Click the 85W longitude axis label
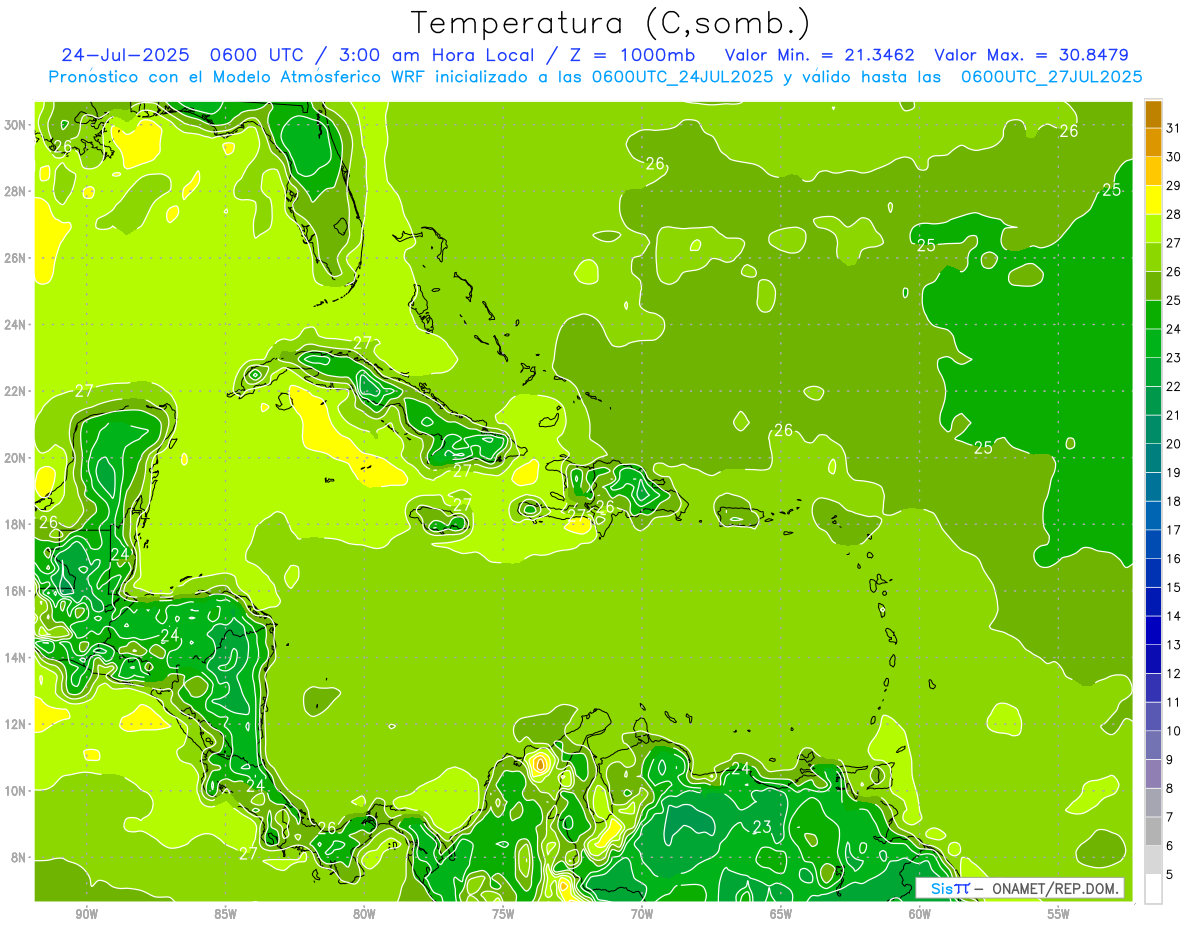This screenshot has width=1200, height=927. 225,913
